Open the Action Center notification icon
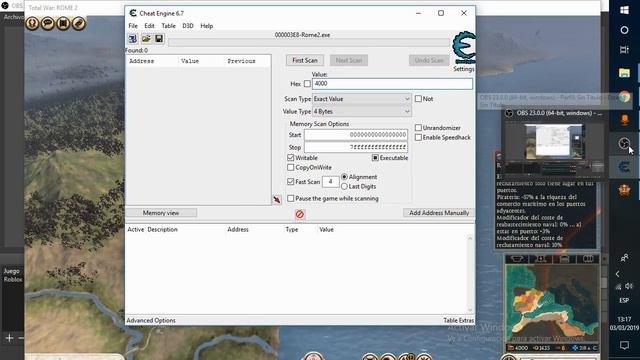The height and width of the screenshot is (360, 640). [624, 345]
